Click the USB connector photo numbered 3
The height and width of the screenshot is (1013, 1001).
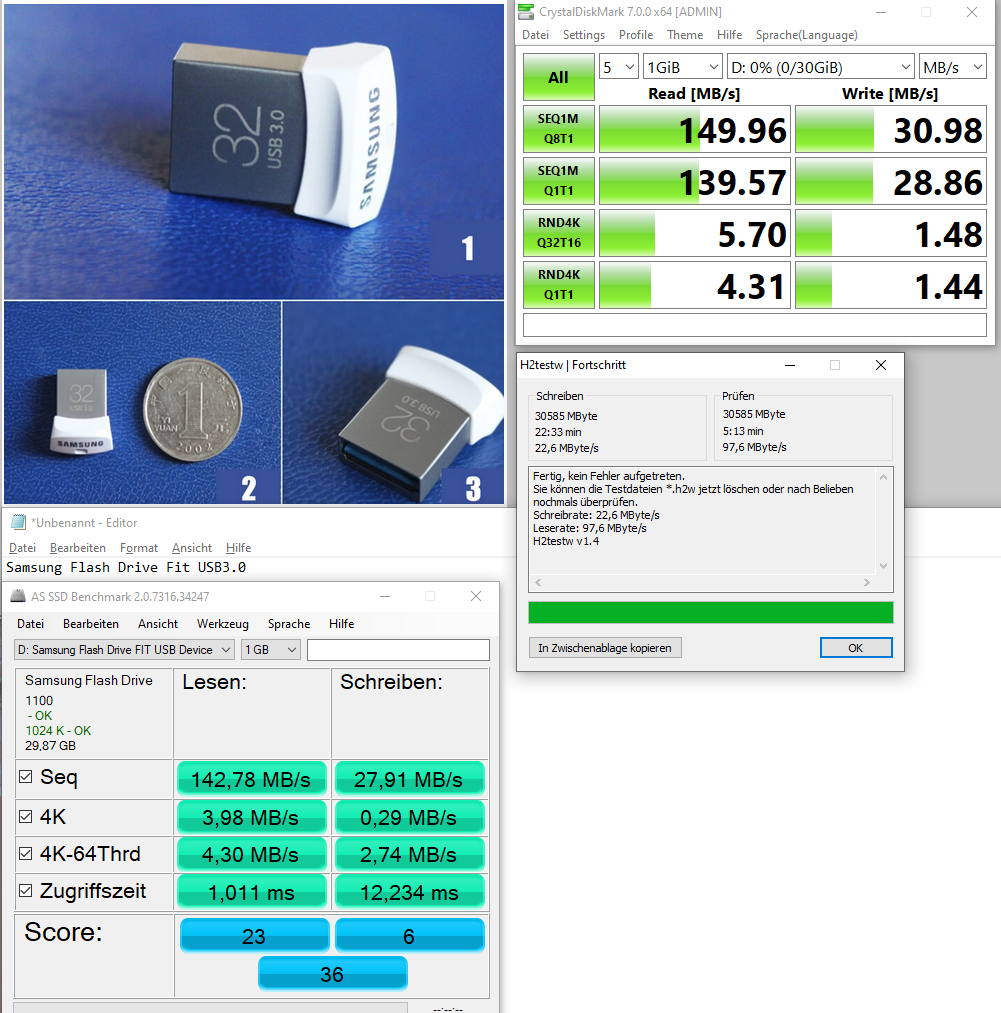[x=393, y=402]
